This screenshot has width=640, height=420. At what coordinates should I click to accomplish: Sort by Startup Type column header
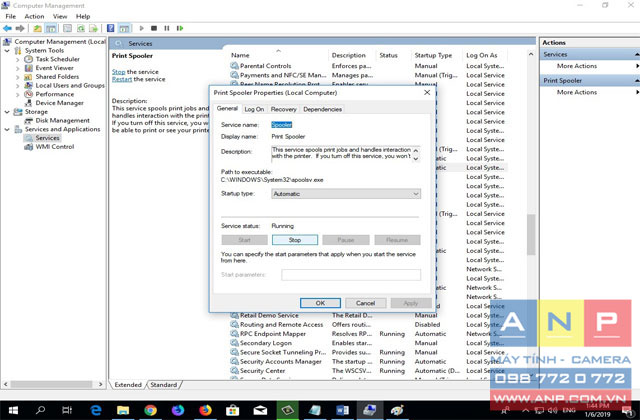coord(433,55)
